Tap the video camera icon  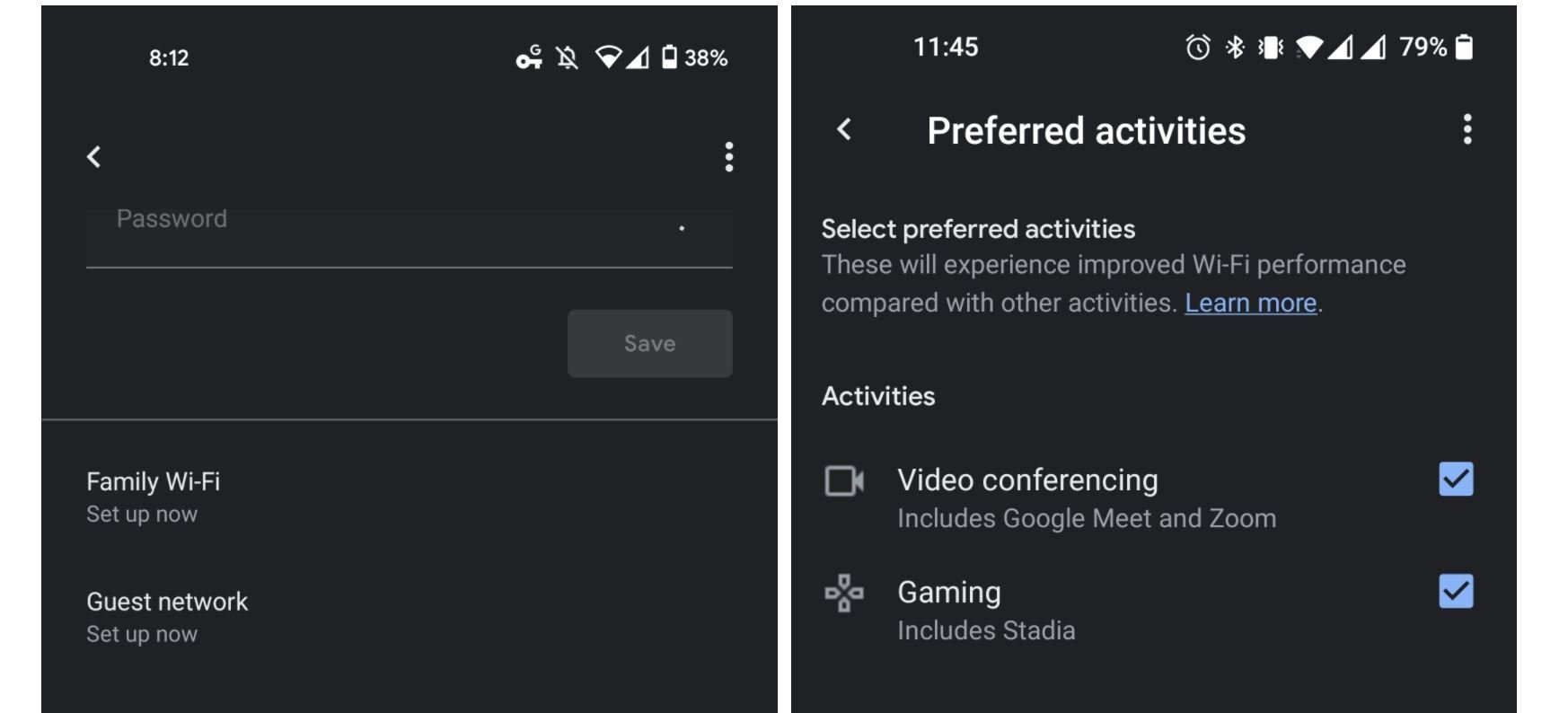click(x=844, y=481)
